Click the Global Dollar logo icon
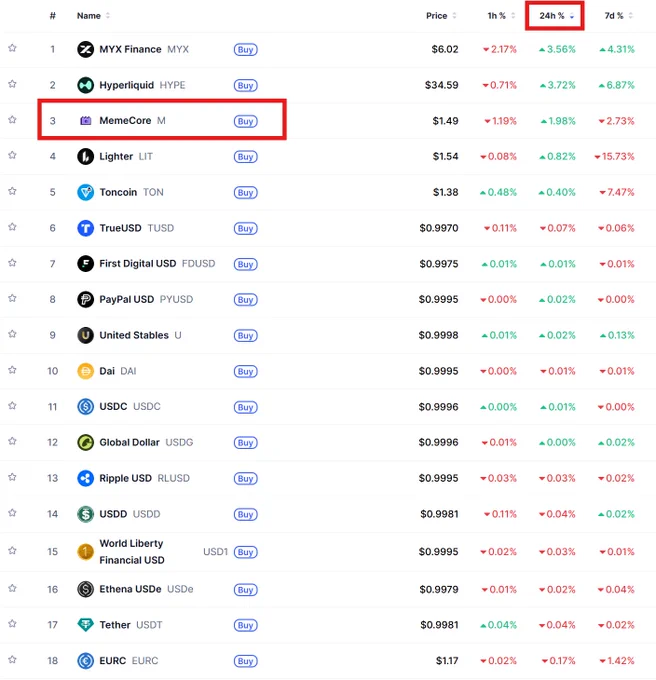 [x=85, y=442]
